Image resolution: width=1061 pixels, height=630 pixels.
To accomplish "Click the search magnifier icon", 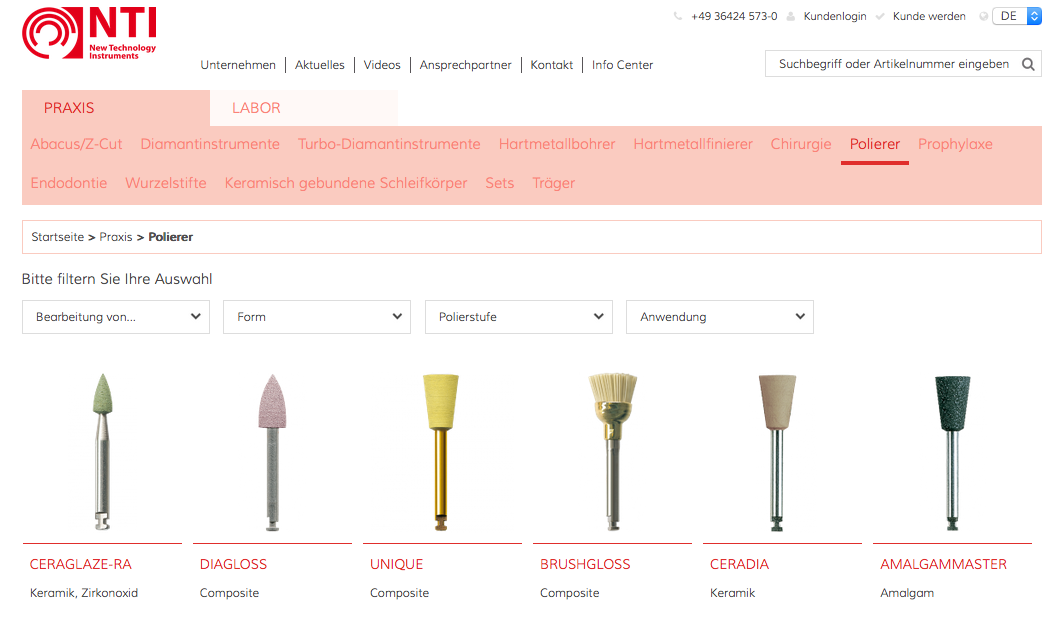I will click(x=1028, y=64).
